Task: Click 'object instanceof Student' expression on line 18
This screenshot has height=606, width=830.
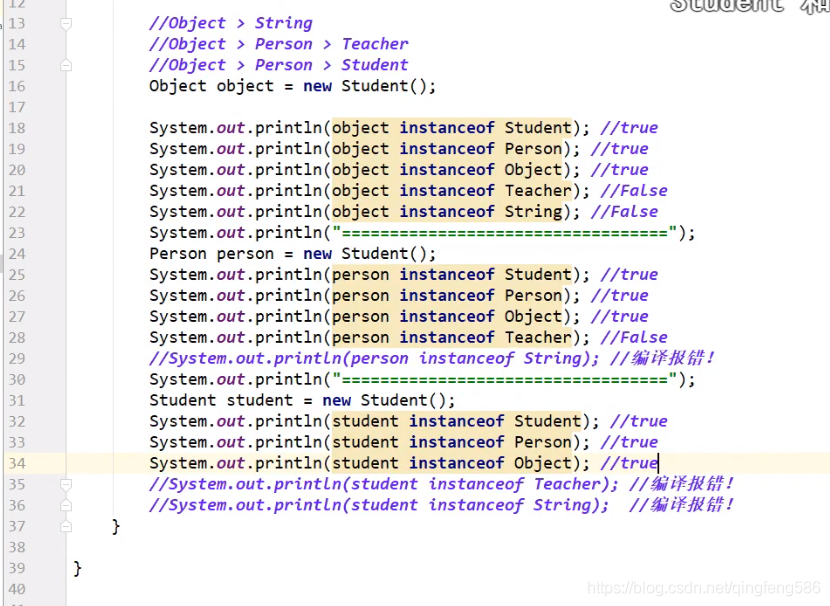Action: pyautogui.click(x=452, y=128)
